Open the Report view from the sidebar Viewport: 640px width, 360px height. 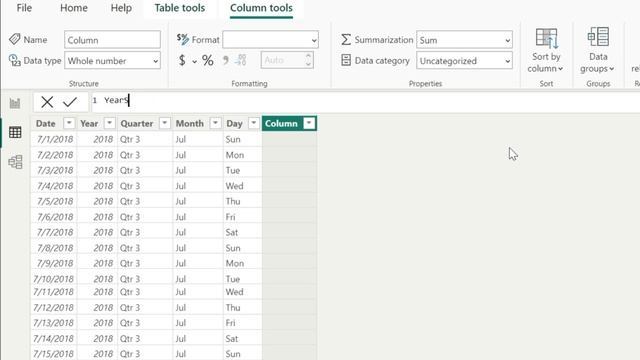[15, 103]
